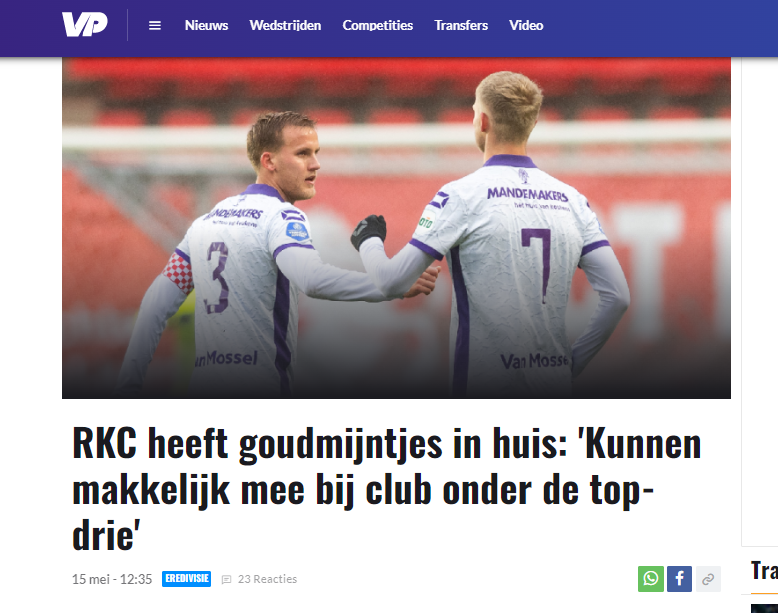Open the Competities menu item
Image resolution: width=778 pixels, height=613 pixels.
(378, 25)
